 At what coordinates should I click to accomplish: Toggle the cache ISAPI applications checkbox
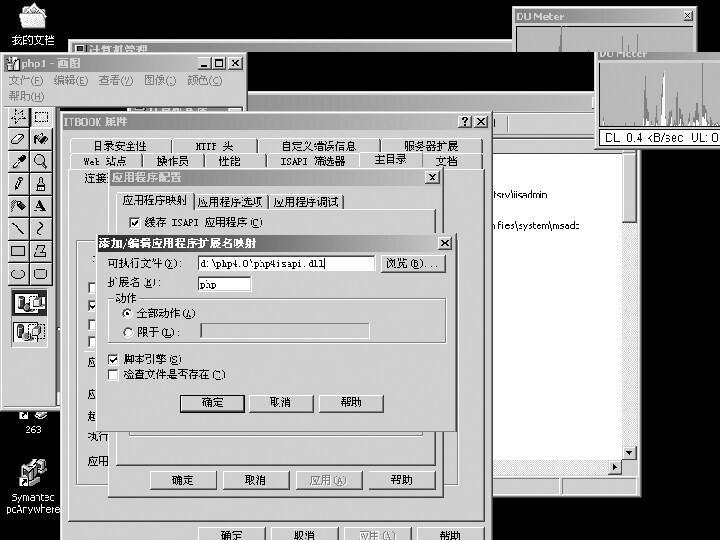click(135, 223)
